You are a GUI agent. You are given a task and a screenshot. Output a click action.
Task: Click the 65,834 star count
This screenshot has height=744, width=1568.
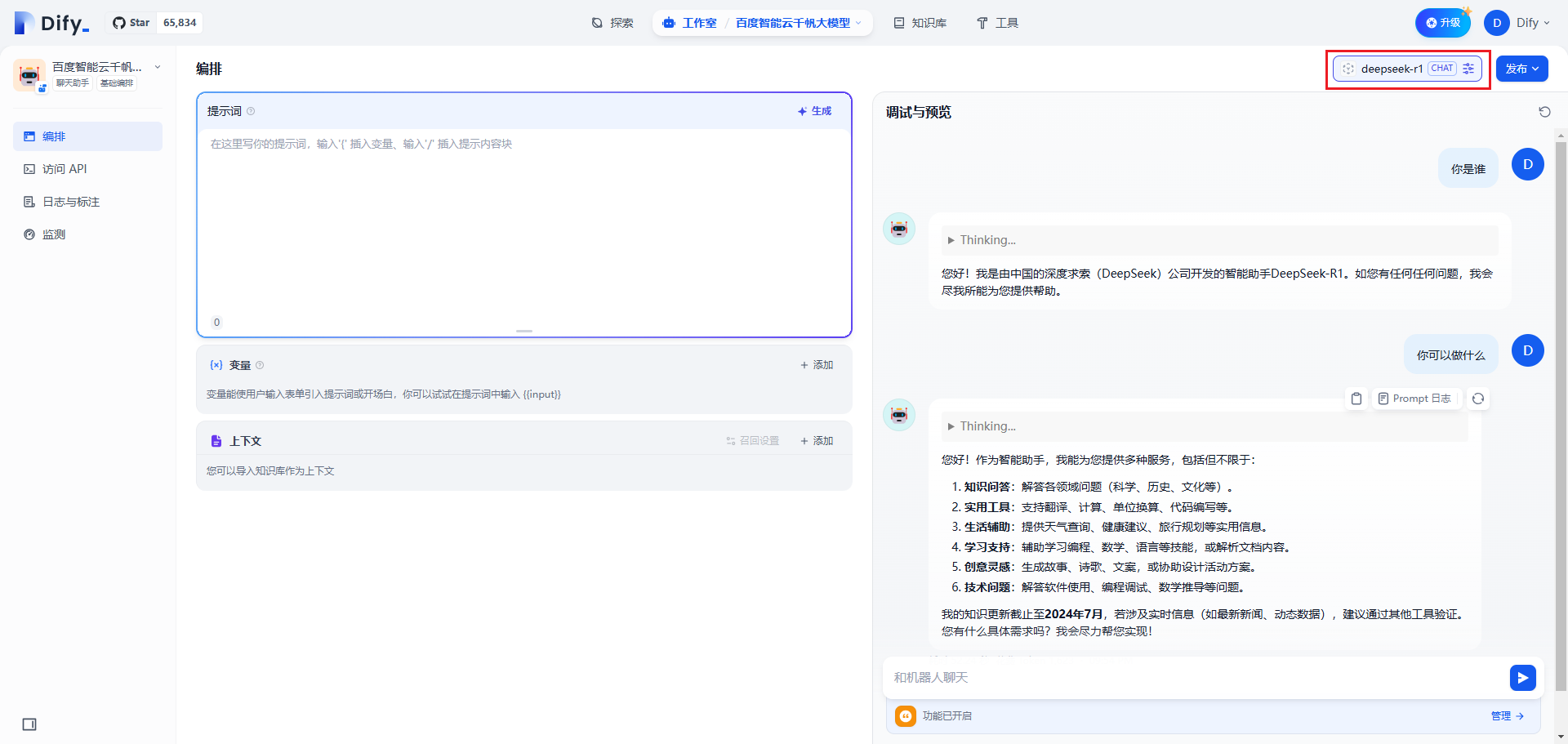180,23
